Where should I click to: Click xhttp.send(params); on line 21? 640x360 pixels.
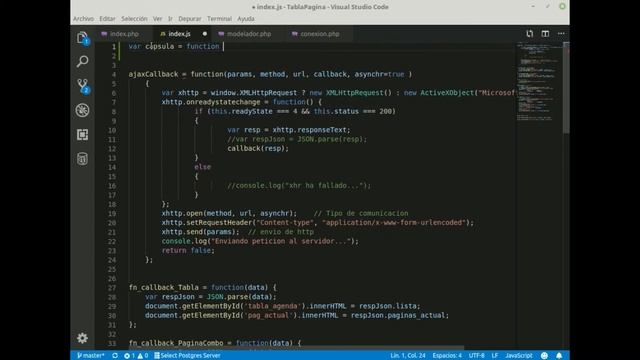[200, 232]
